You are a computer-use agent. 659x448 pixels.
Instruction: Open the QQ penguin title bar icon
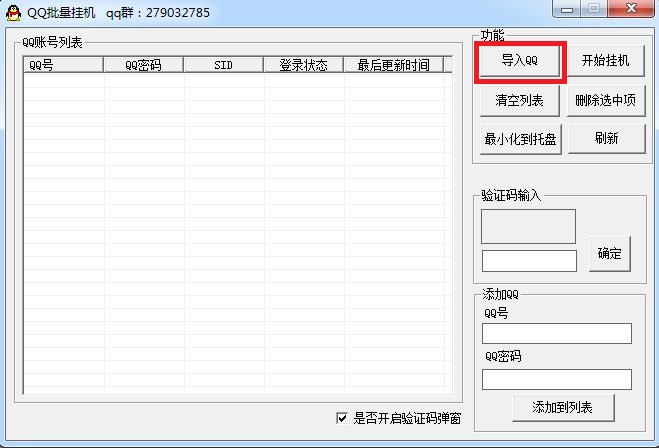[x=13, y=13]
